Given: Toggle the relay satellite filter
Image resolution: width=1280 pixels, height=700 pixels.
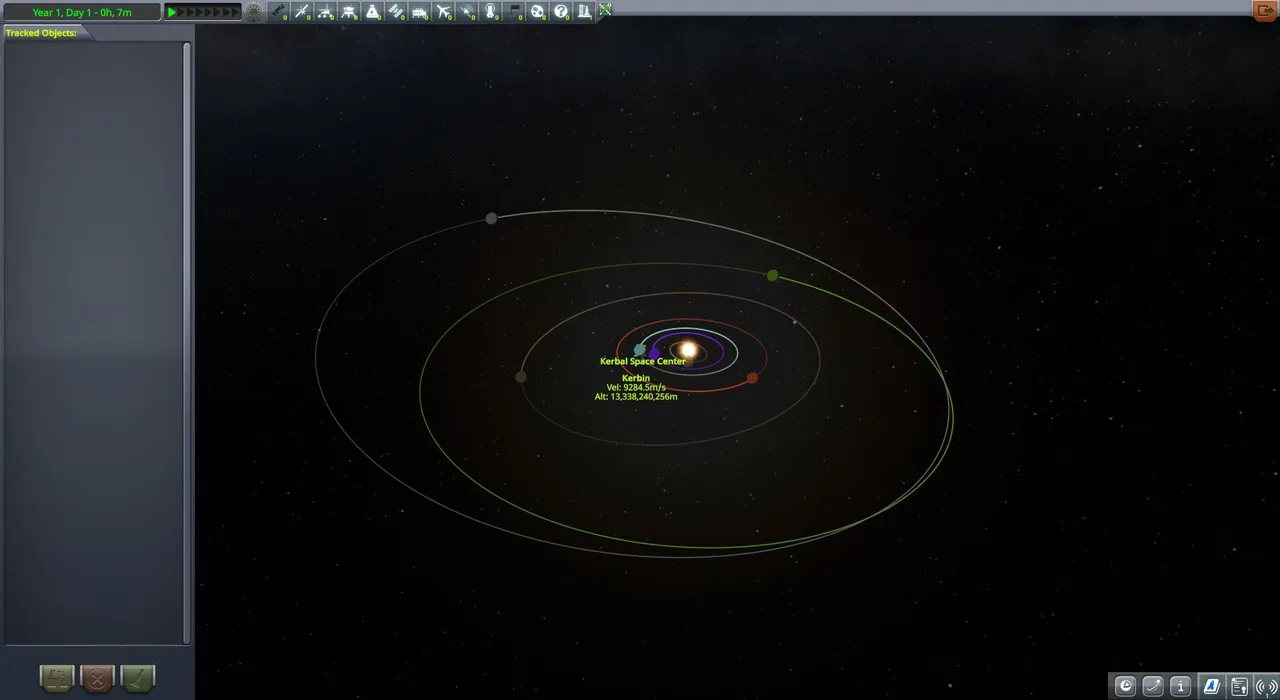Looking at the screenshot, I should (x=467, y=12).
